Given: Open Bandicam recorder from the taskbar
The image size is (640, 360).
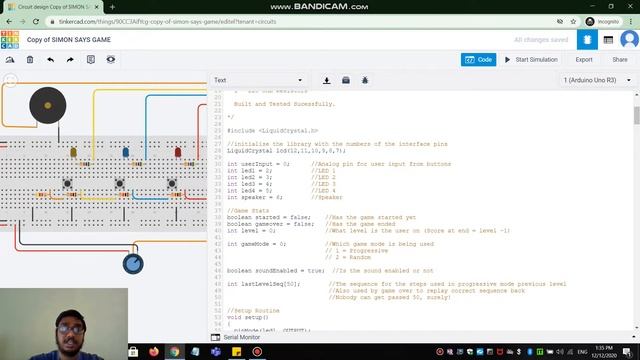Looking at the screenshot, I should click(257, 351).
